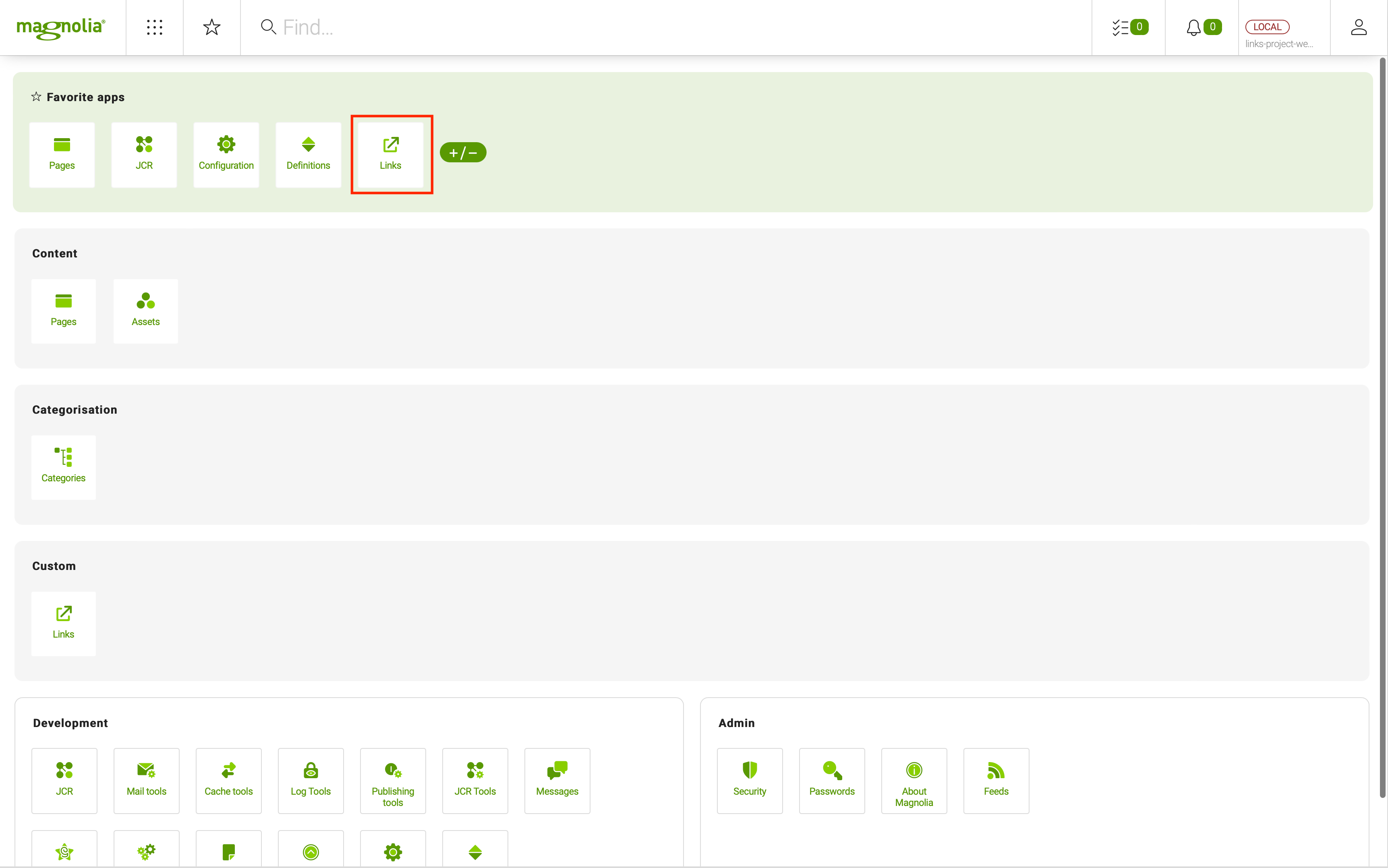Open the Feeds app

point(996,781)
